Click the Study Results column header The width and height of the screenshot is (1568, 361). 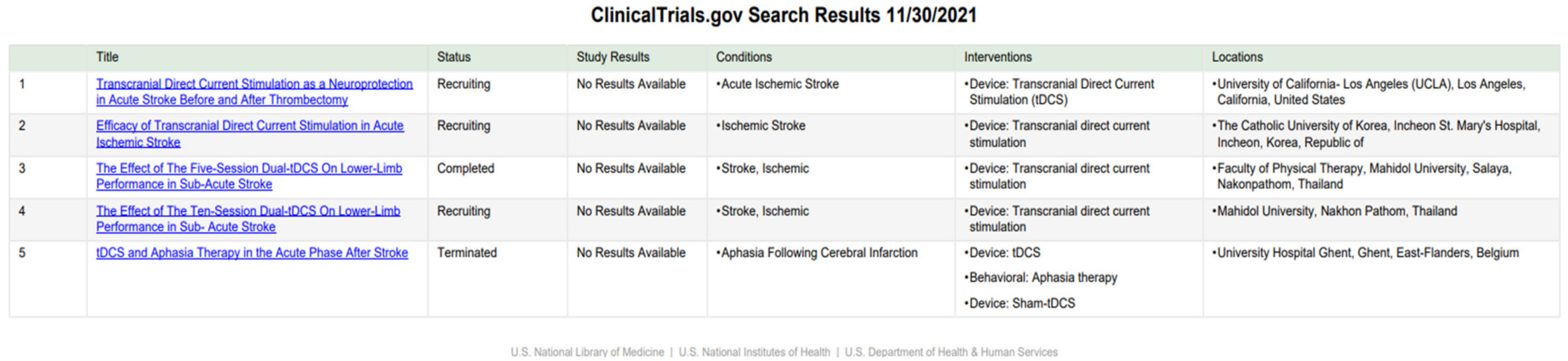tap(612, 57)
